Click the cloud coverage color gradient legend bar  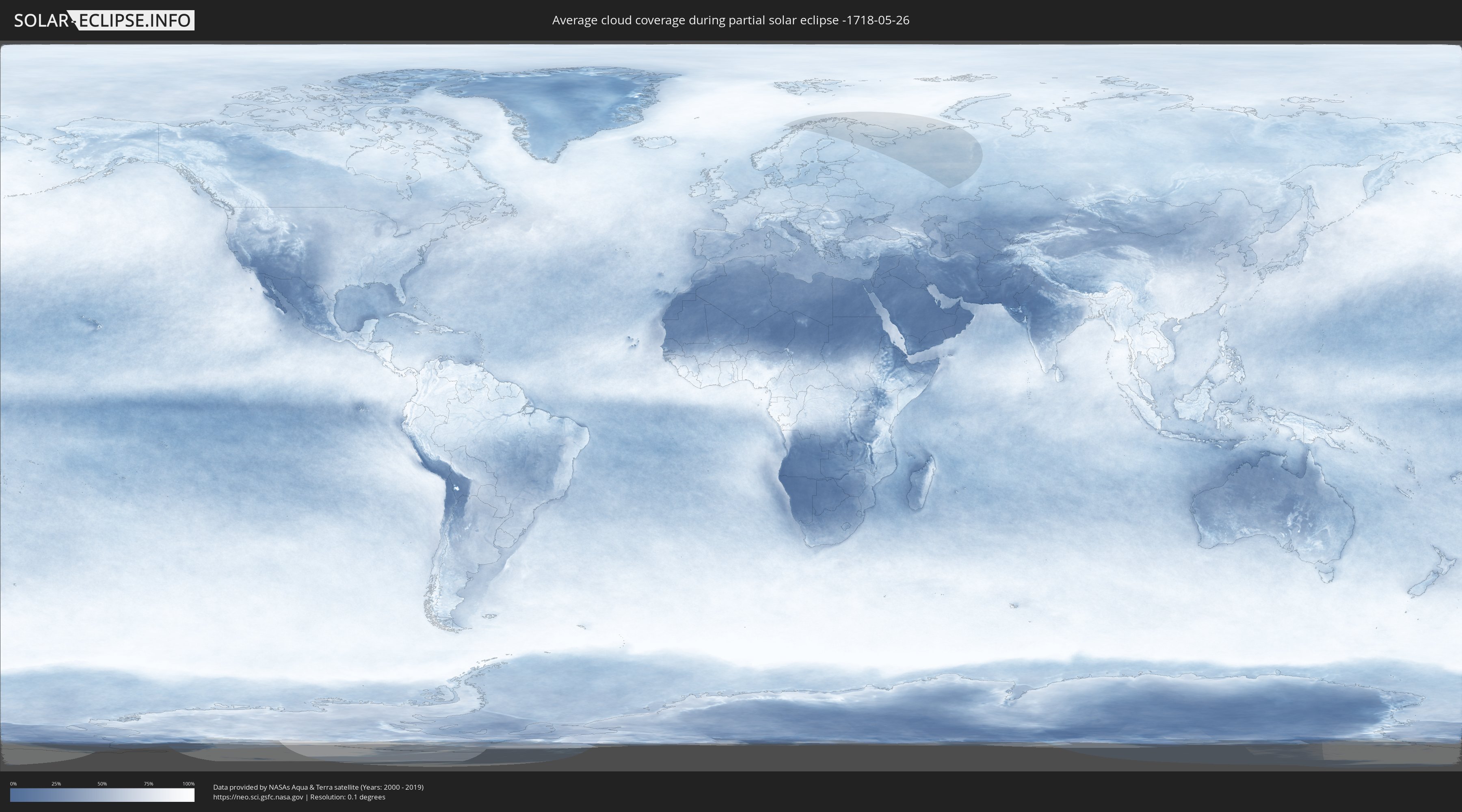[x=102, y=795]
